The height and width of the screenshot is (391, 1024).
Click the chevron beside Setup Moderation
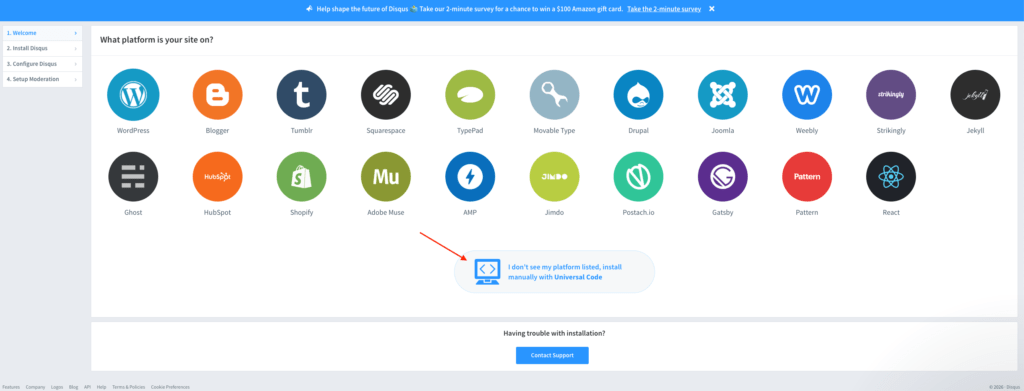76,80
